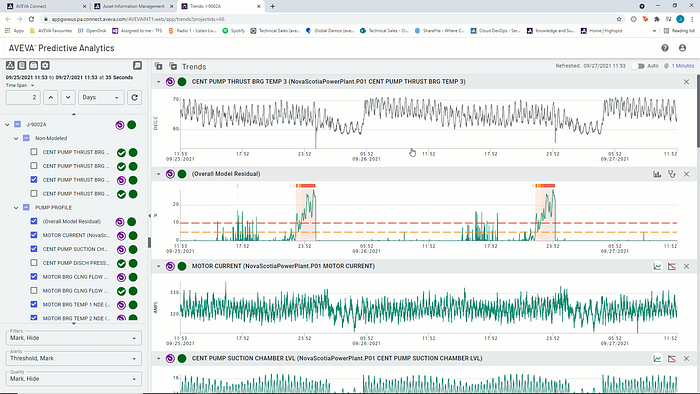Open the asset hierarchy icon in the left panel toolbar

pos(10,66)
